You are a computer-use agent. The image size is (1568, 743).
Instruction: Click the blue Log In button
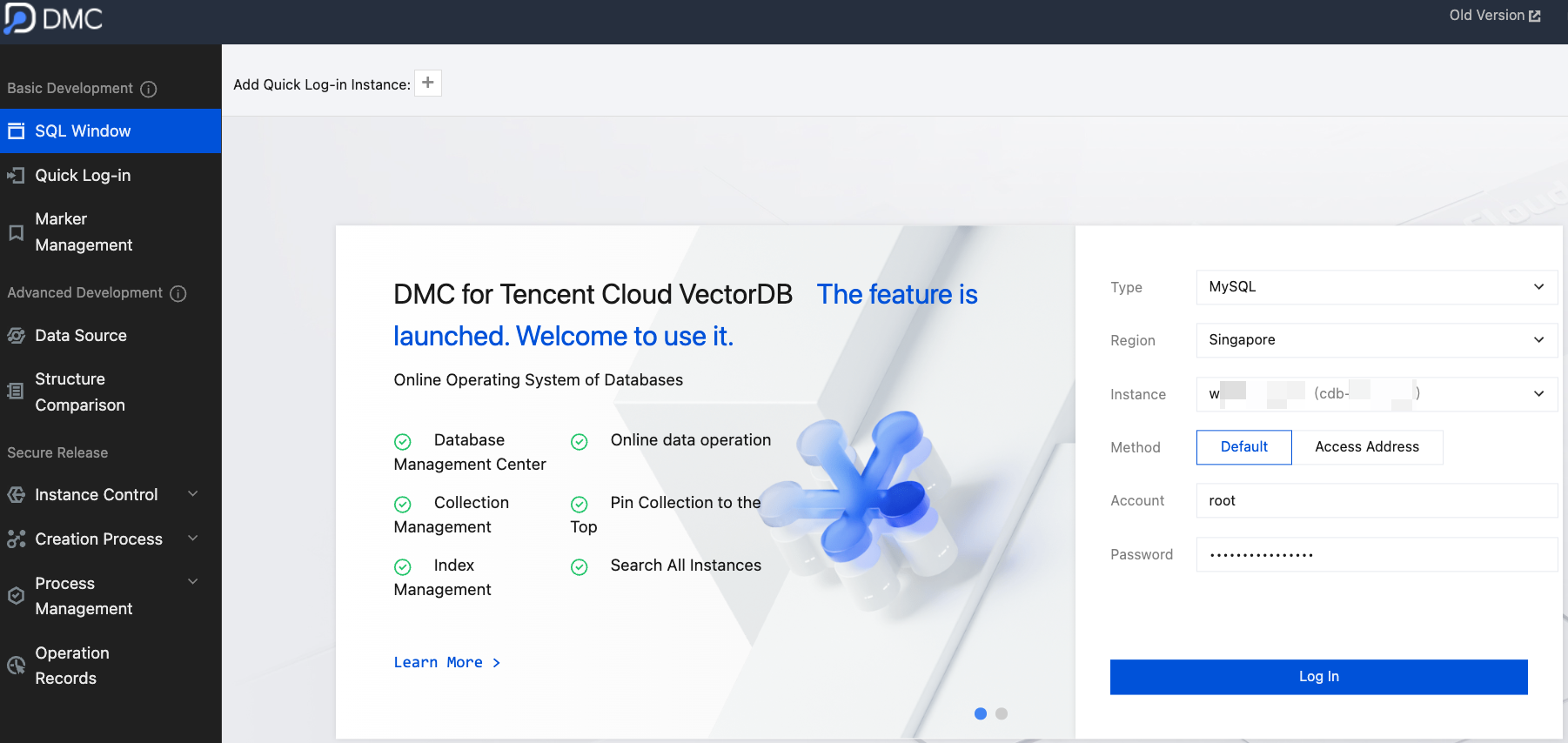click(1318, 677)
